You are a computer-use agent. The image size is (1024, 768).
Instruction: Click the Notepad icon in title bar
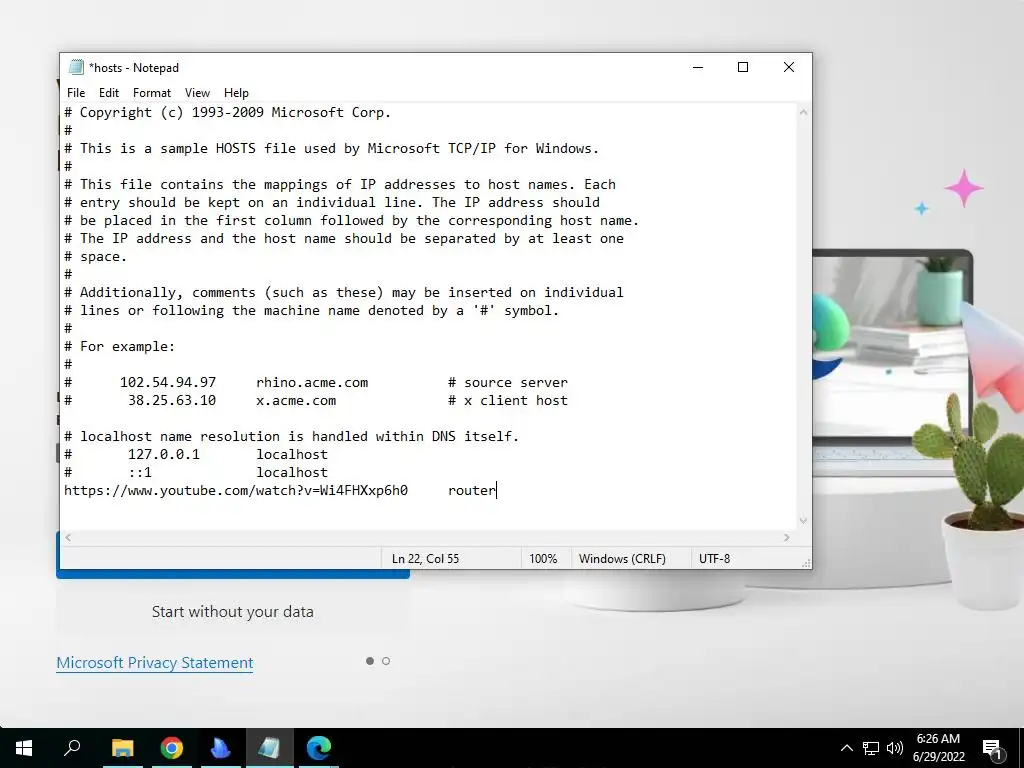pyautogui.click(x=76, y=67)
